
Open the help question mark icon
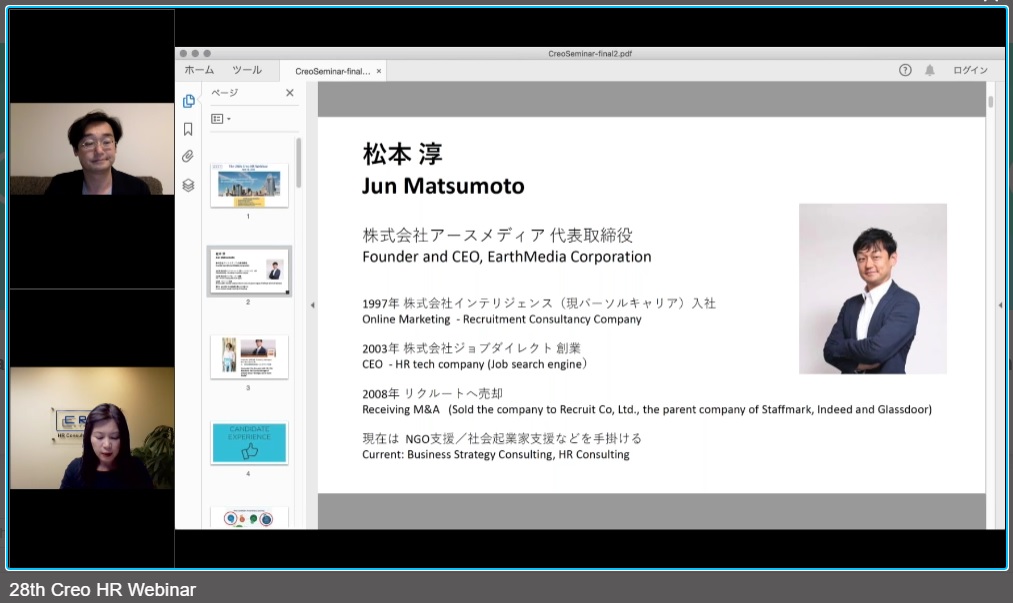point(905,70)
